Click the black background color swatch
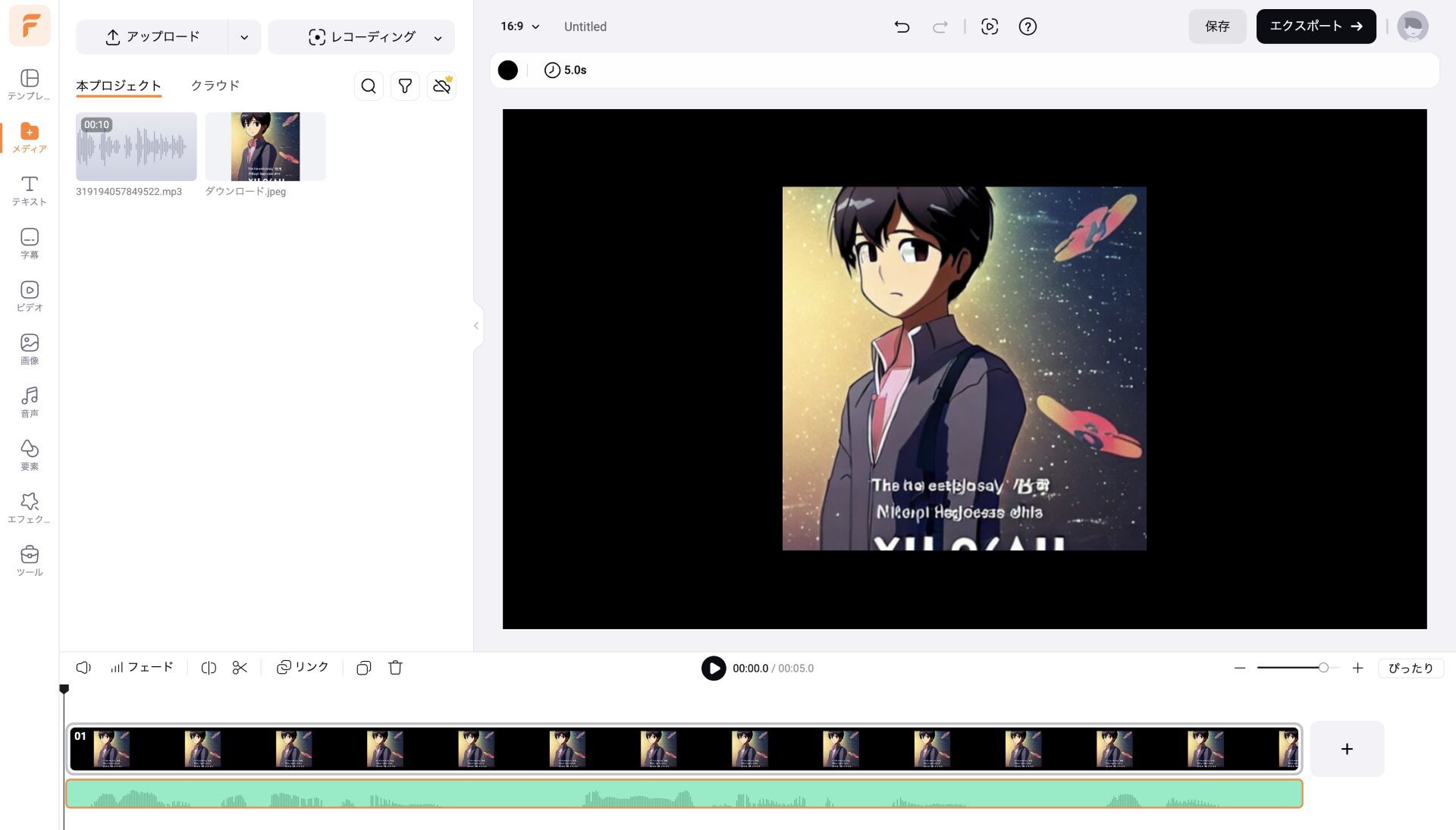 pos(508,70)
